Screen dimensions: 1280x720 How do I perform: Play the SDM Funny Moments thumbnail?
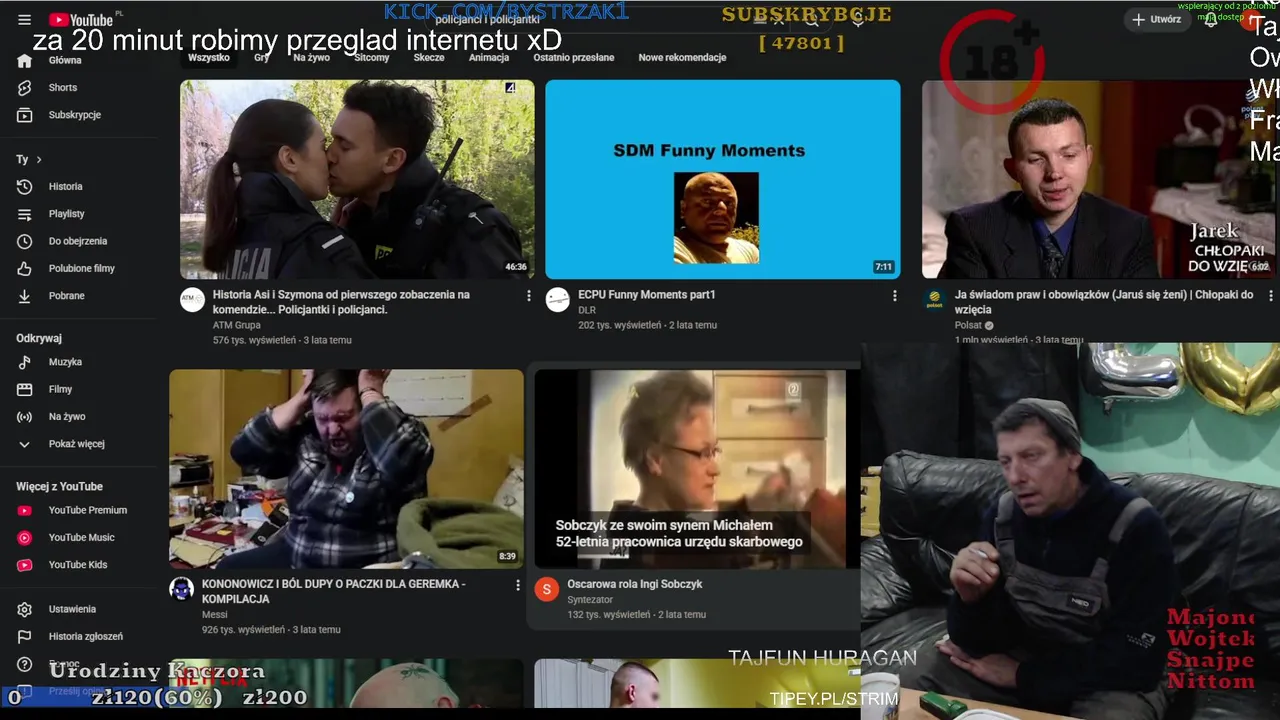pos(723,179)
